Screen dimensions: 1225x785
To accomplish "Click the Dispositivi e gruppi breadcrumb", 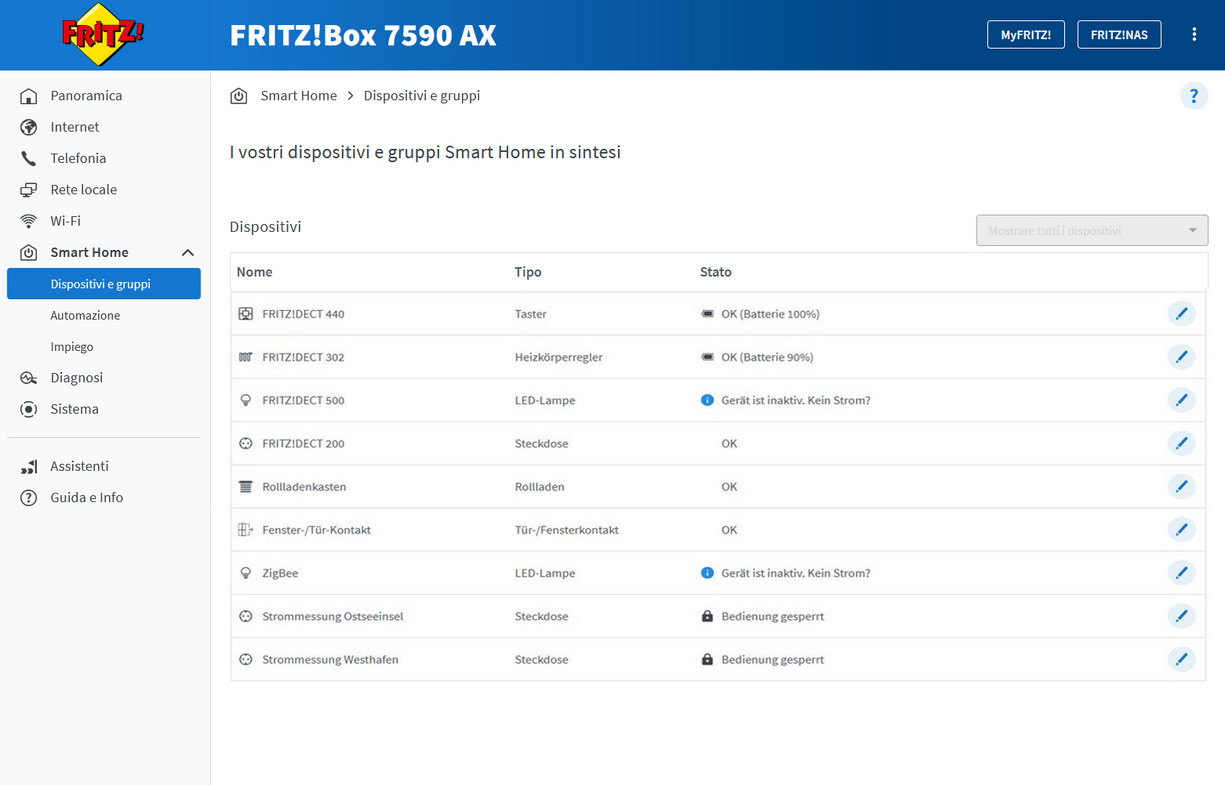I will pos(422,96).
